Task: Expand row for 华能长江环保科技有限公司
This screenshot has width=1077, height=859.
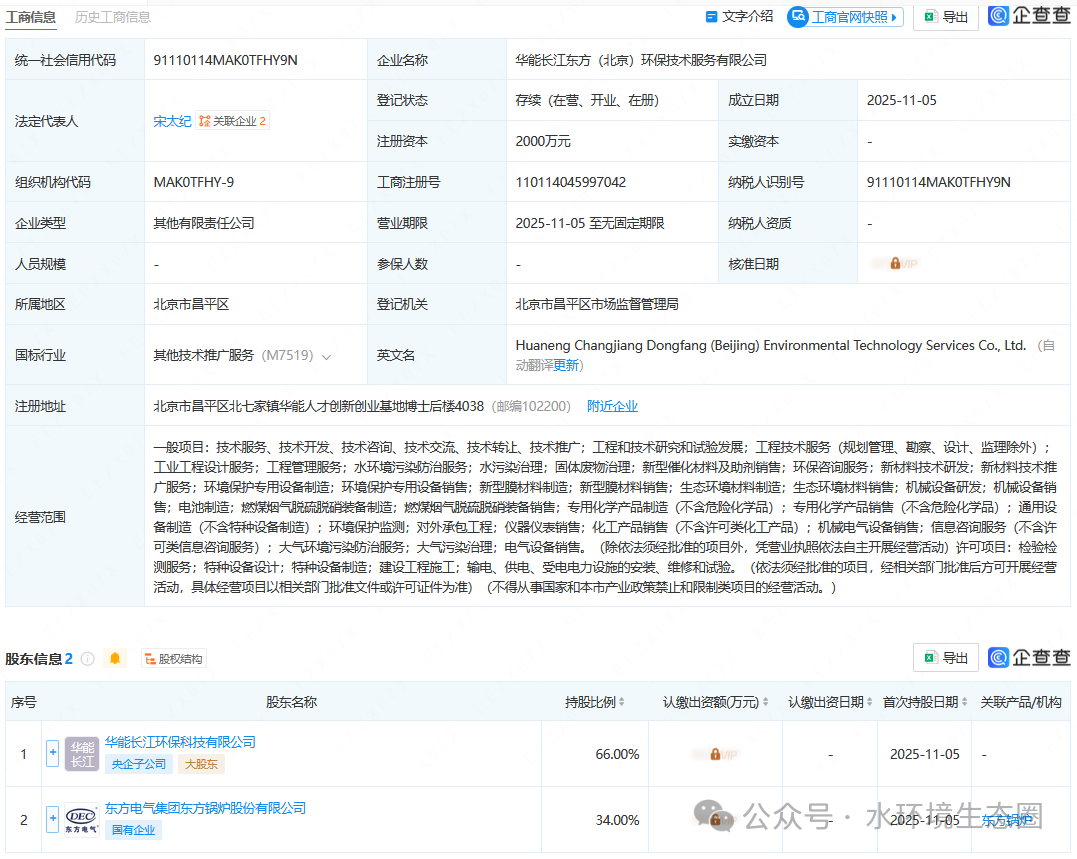Action: pyautogui.click(x=52, y=753)
